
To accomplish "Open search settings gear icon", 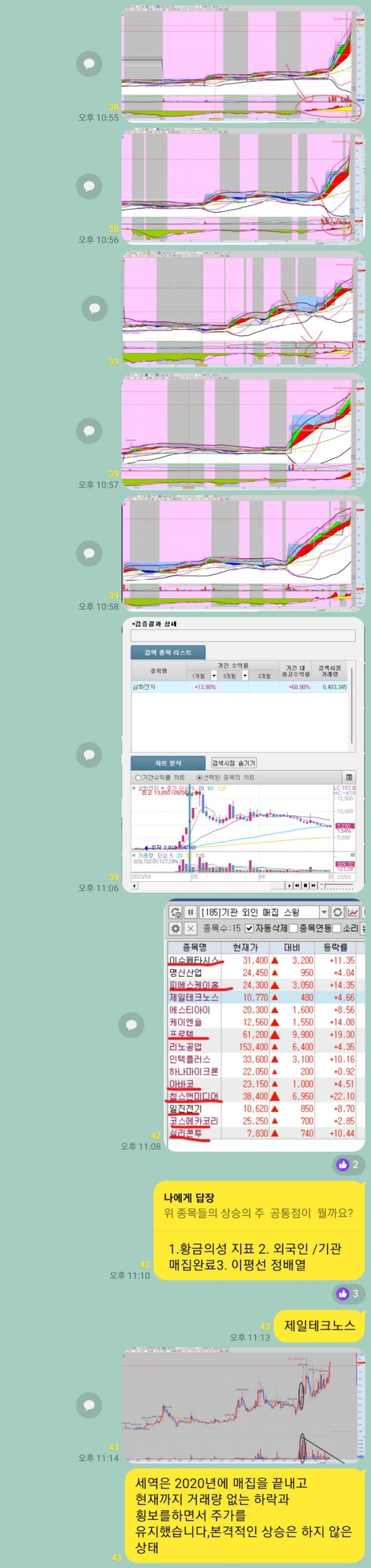I will [175, 928].
